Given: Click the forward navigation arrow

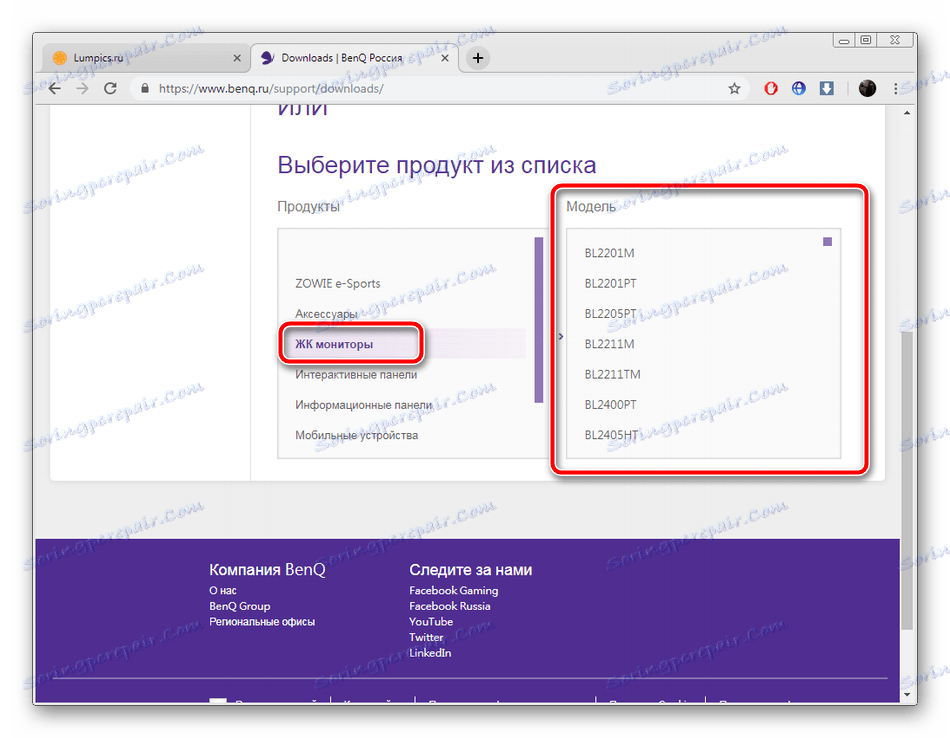Looking at the screenshot, I should tap(83, 88).
